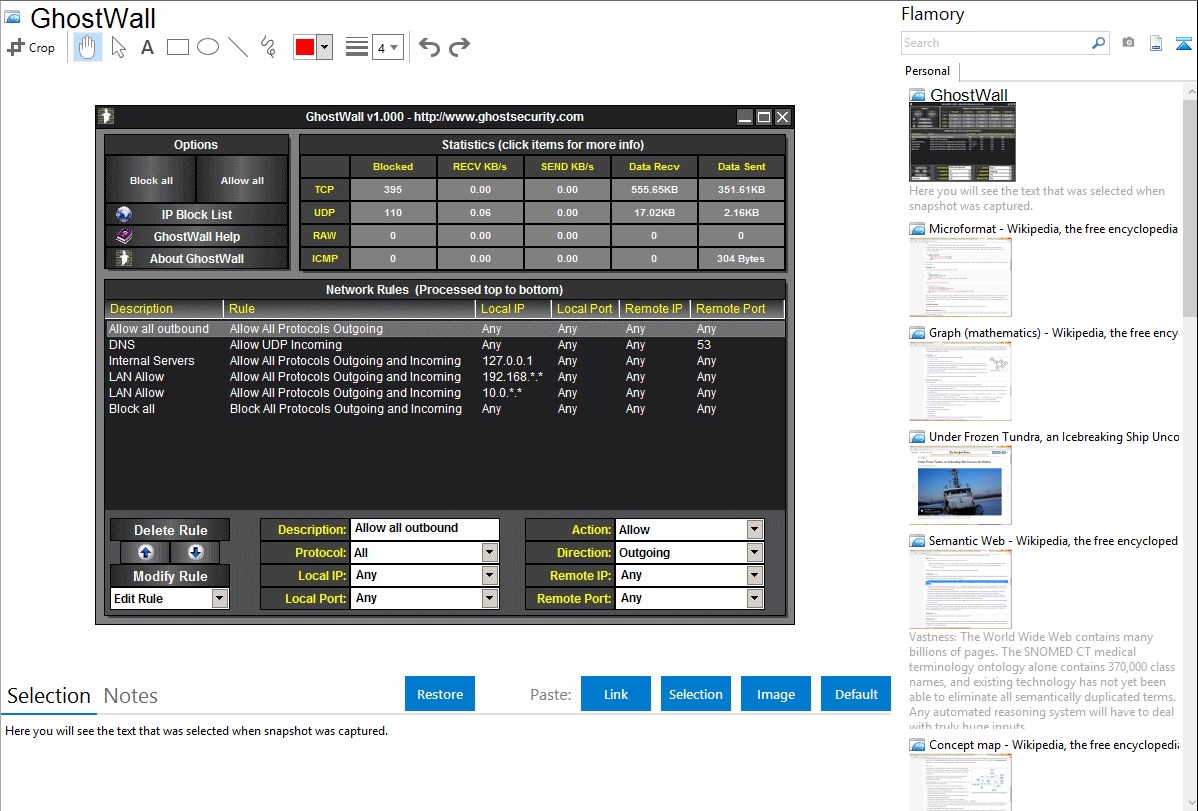Open the Semantic Web snapshot thumbnail
The height and width of the screenshot is (811, 1198).
pos(960,589)
